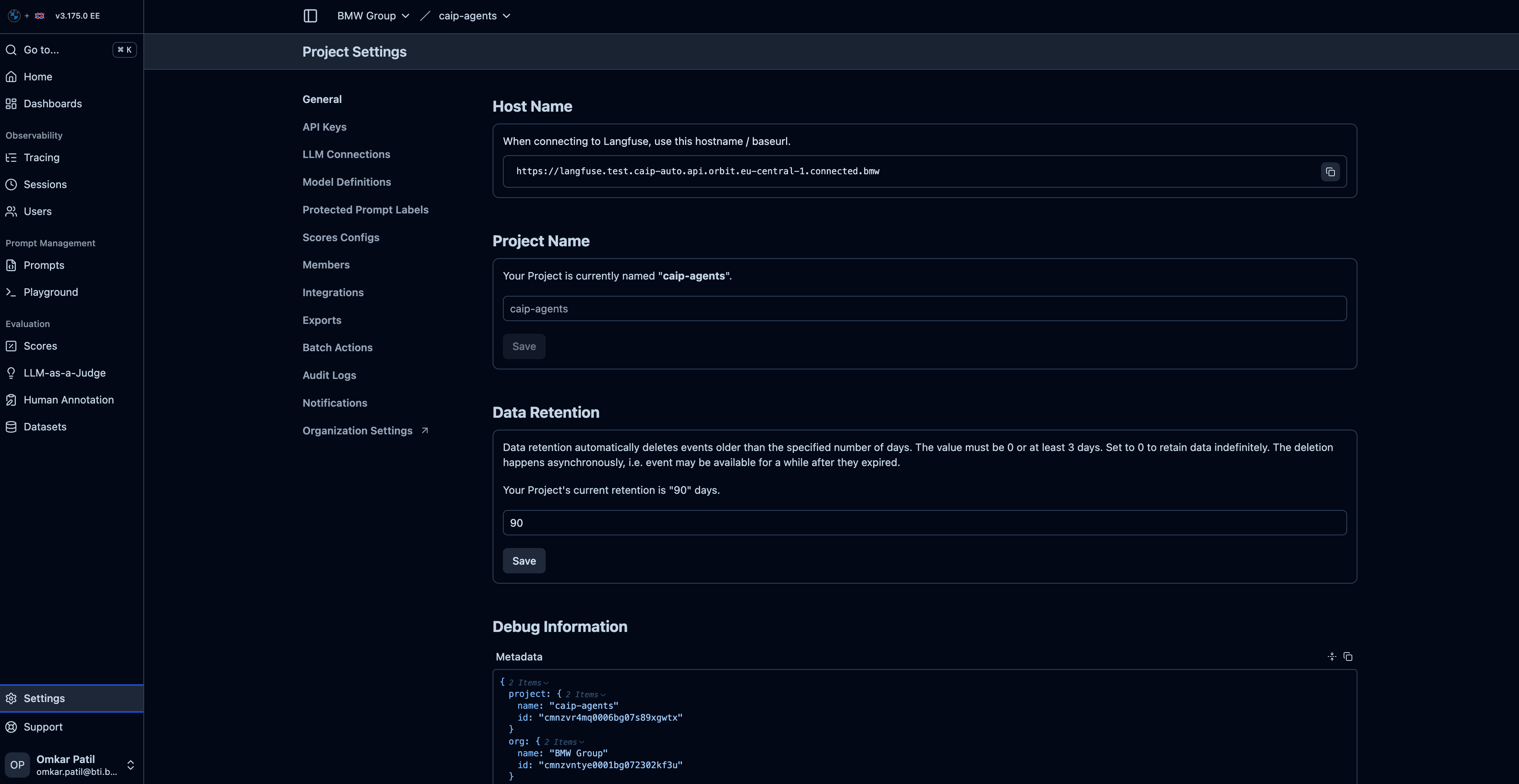Viewport: 1519px width, 784px height.
Task: Click the Users people icon
Action: point(11,211)
